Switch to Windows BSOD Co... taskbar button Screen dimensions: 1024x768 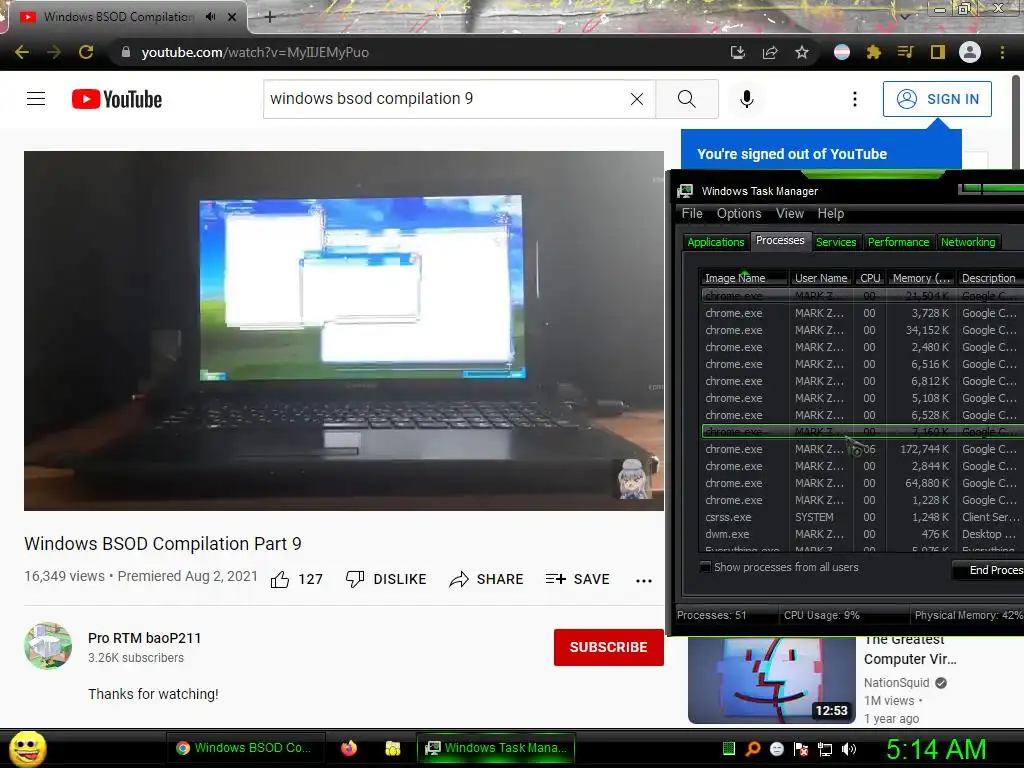[x=244, y=748]
